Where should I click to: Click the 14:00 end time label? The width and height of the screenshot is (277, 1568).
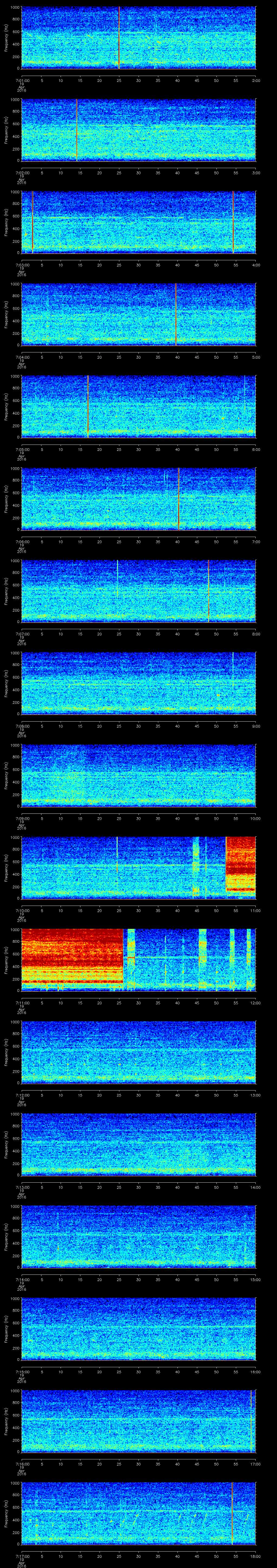[256, 1186]
